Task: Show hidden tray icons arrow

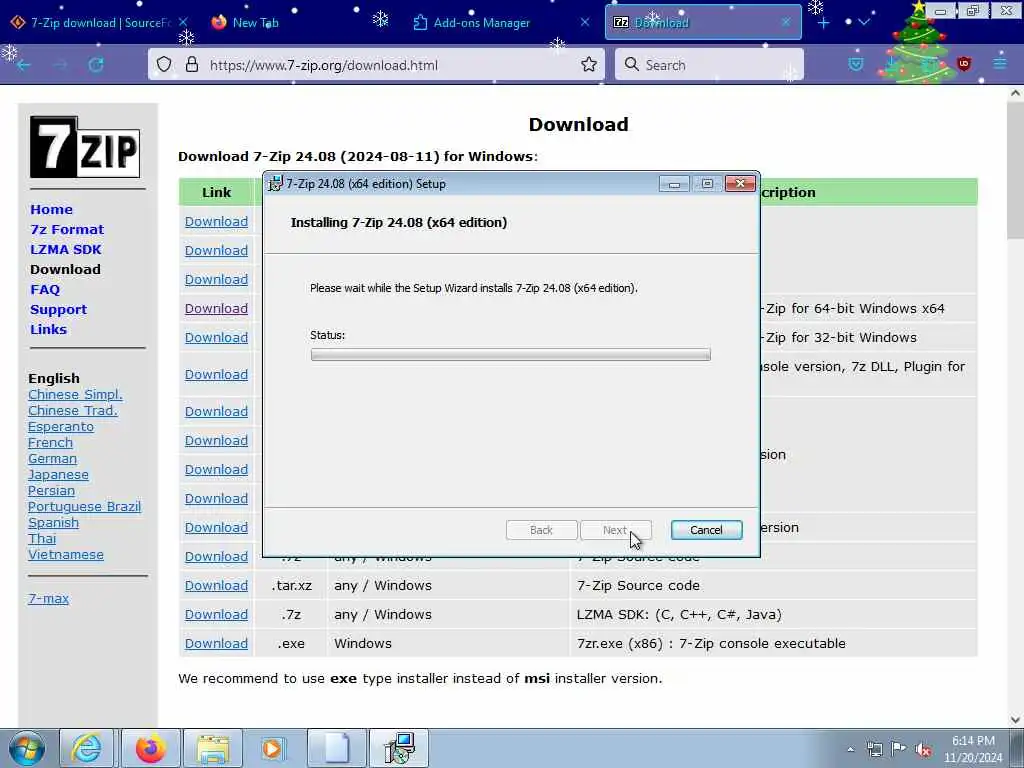Action: pyautogui.click(x=850, y=750)
